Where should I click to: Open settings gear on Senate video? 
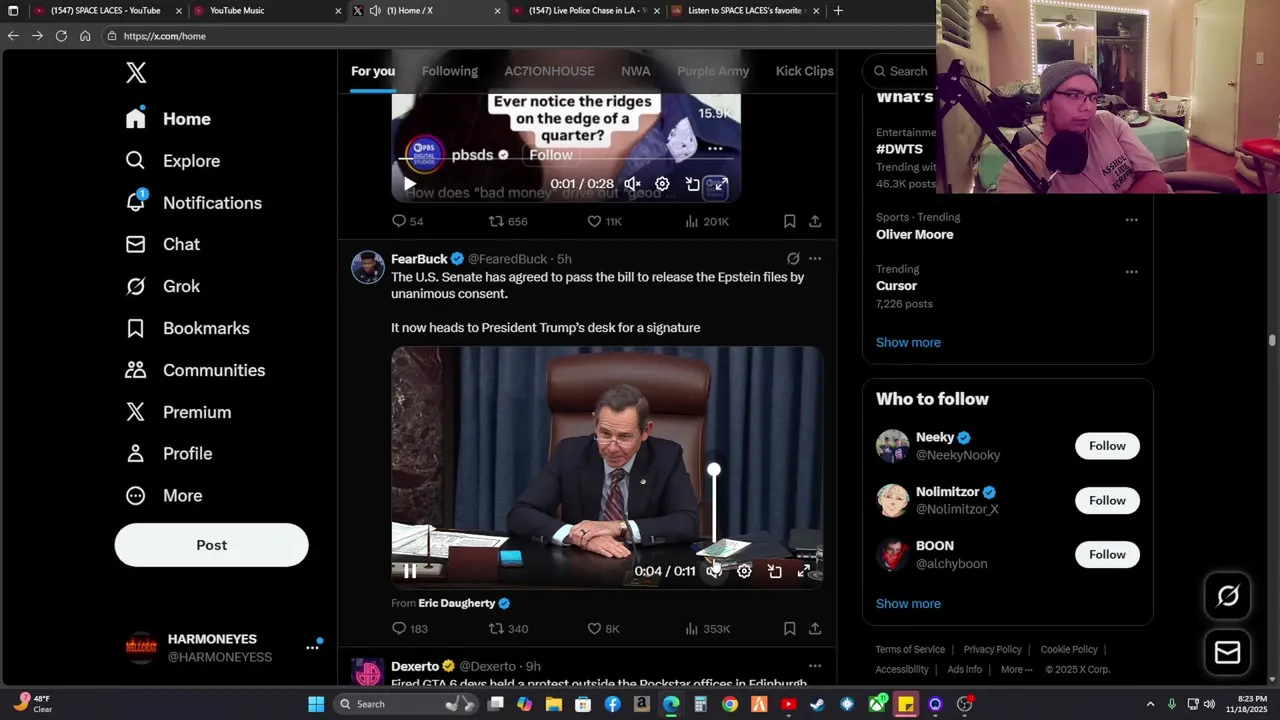(x=744, y=571)
